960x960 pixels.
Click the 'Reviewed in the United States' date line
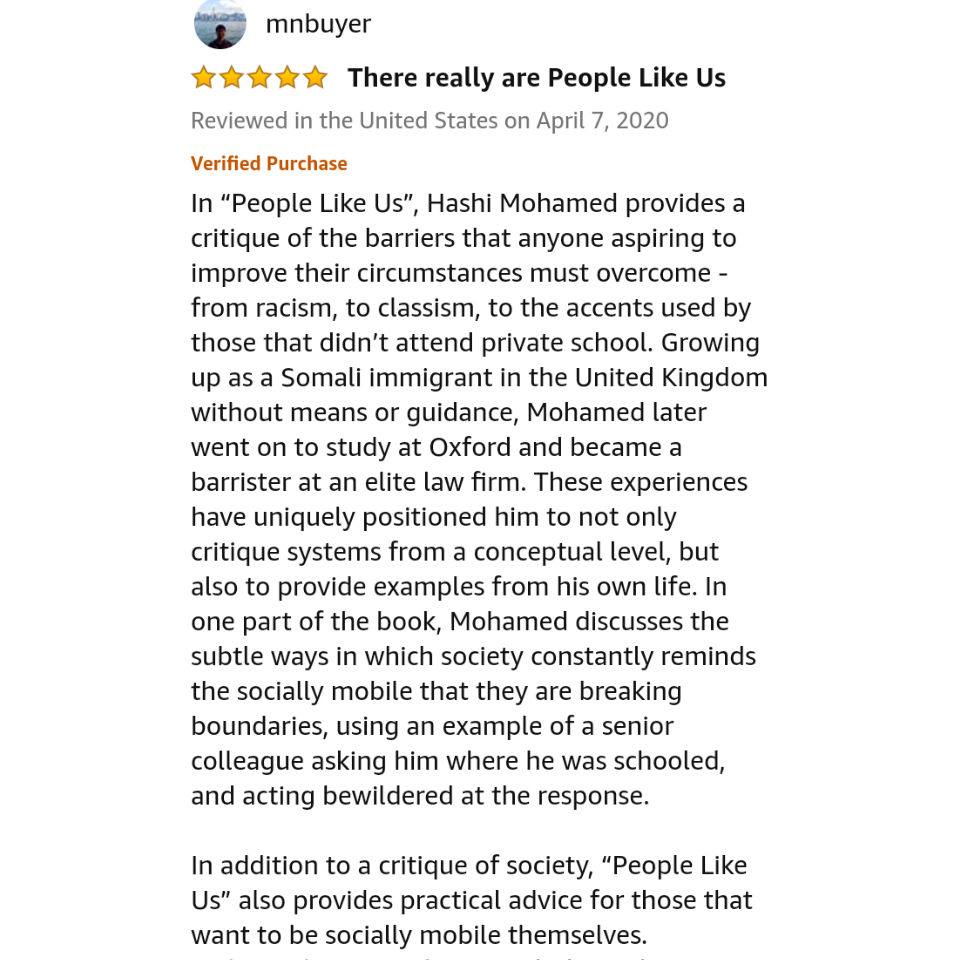point(430,121)
